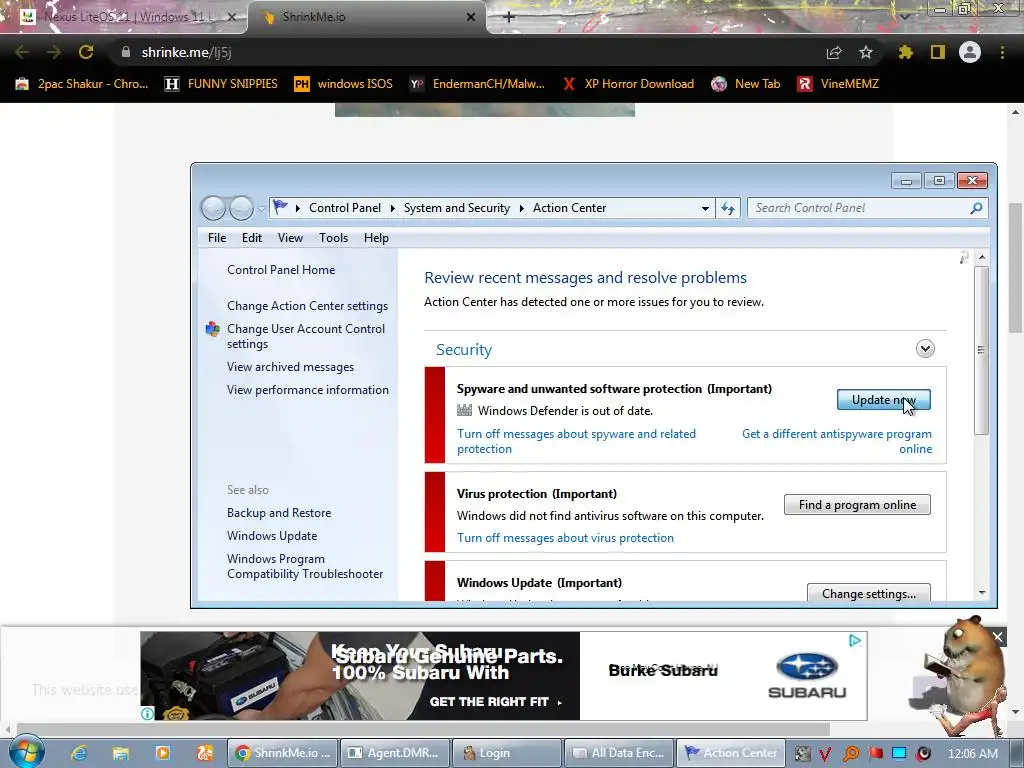This screenshot has height=768, width=1024.
Task: Click the ad info icon at banner corner
Action: coord(148,713)
